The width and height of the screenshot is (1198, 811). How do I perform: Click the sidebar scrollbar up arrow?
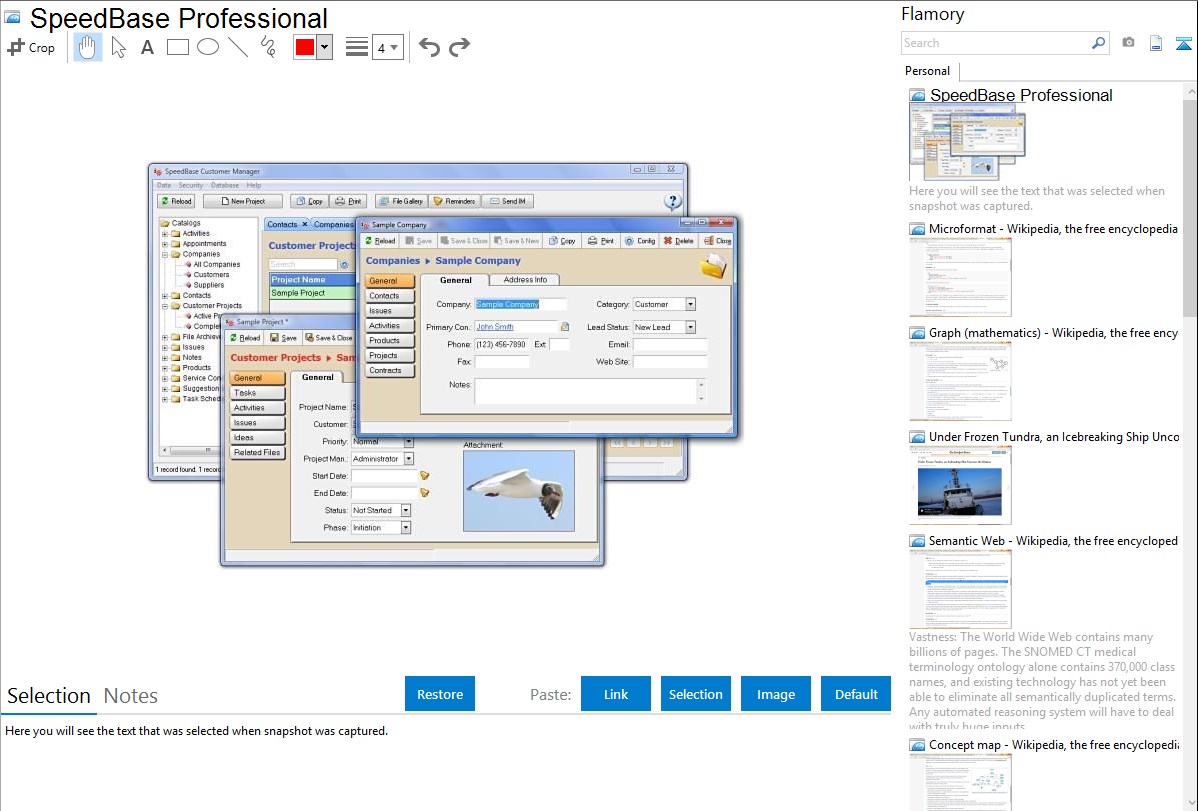[x=1190, y=91]
